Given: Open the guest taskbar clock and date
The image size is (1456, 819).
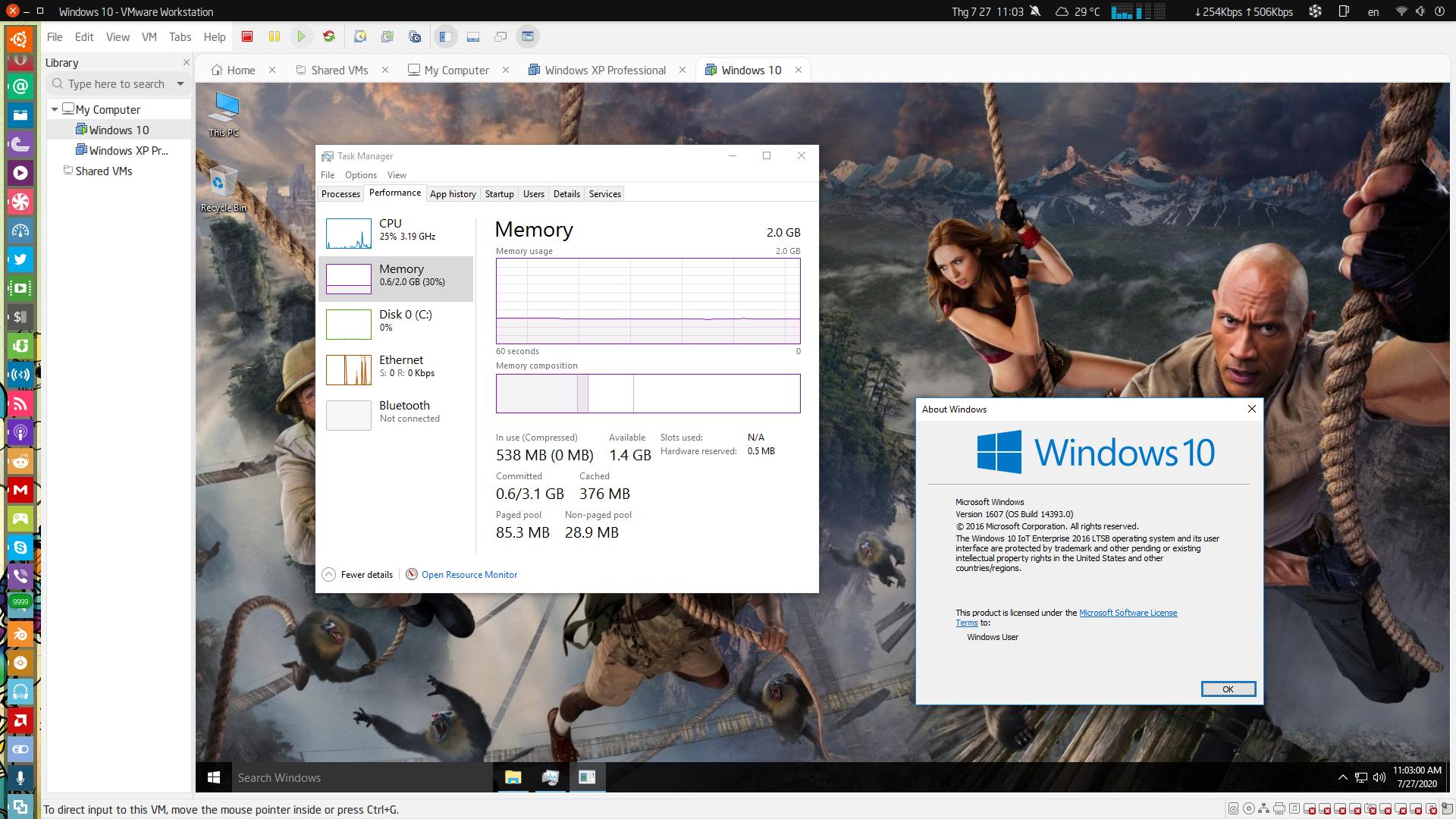Looking at the screenshot, I should (x=1417, y=777).
